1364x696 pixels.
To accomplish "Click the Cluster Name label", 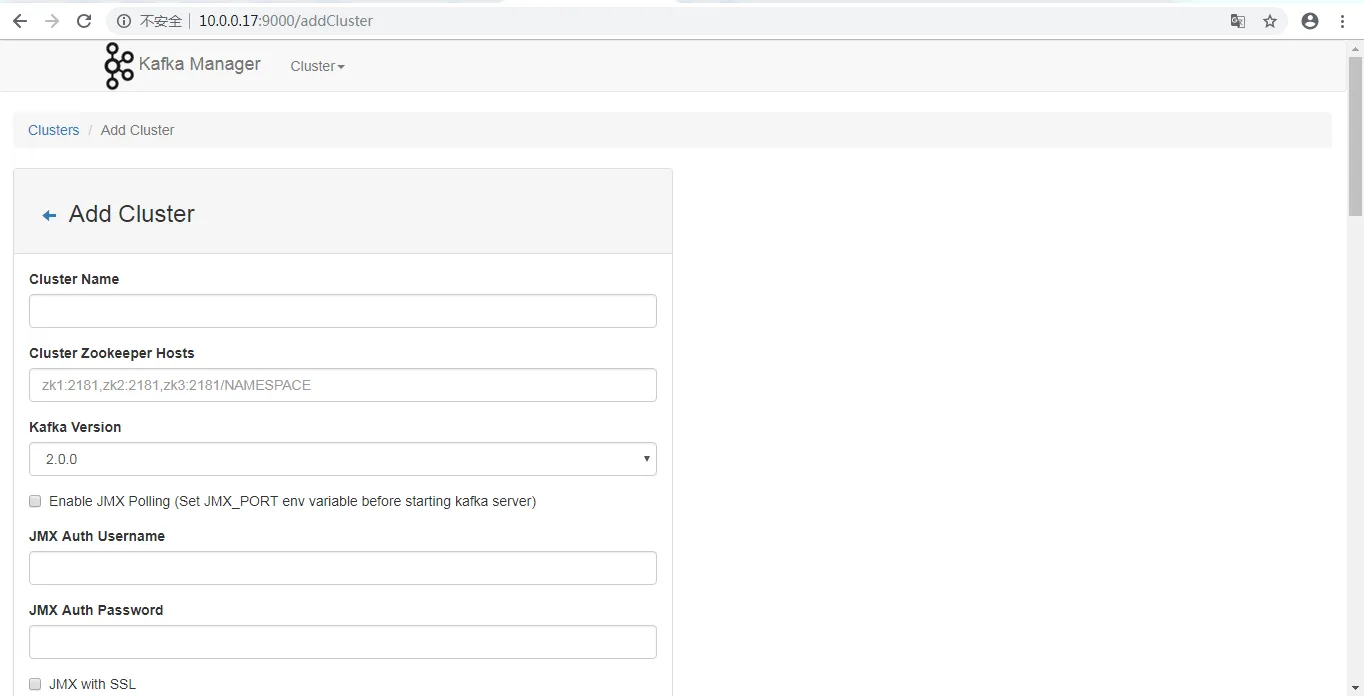I will click(x=74, y=279).
